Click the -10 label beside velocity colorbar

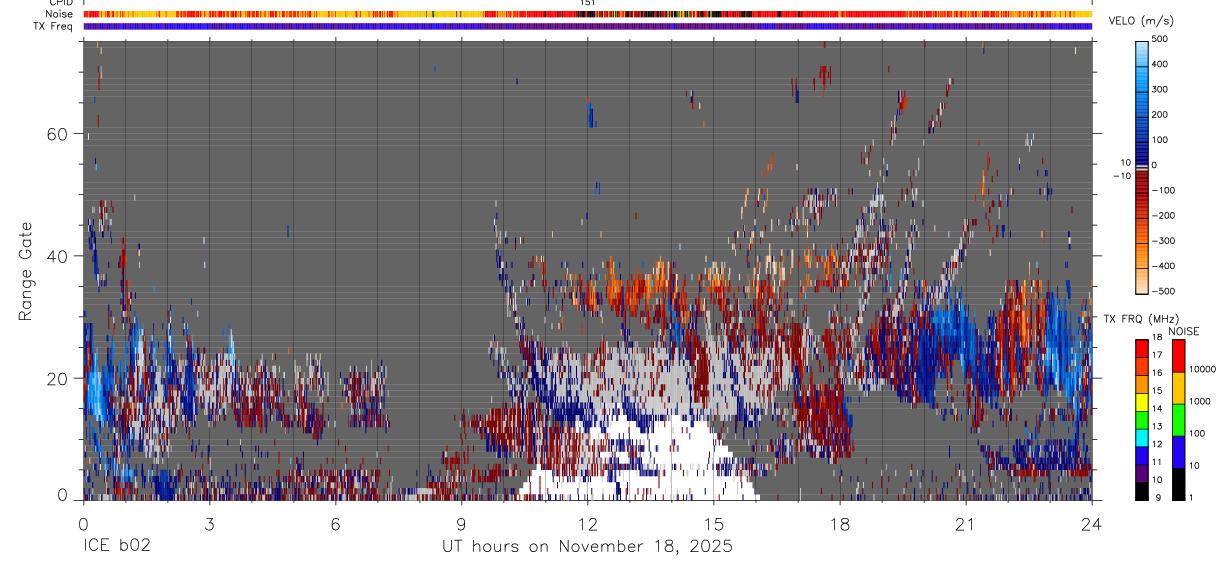(x=1123, y=175)
